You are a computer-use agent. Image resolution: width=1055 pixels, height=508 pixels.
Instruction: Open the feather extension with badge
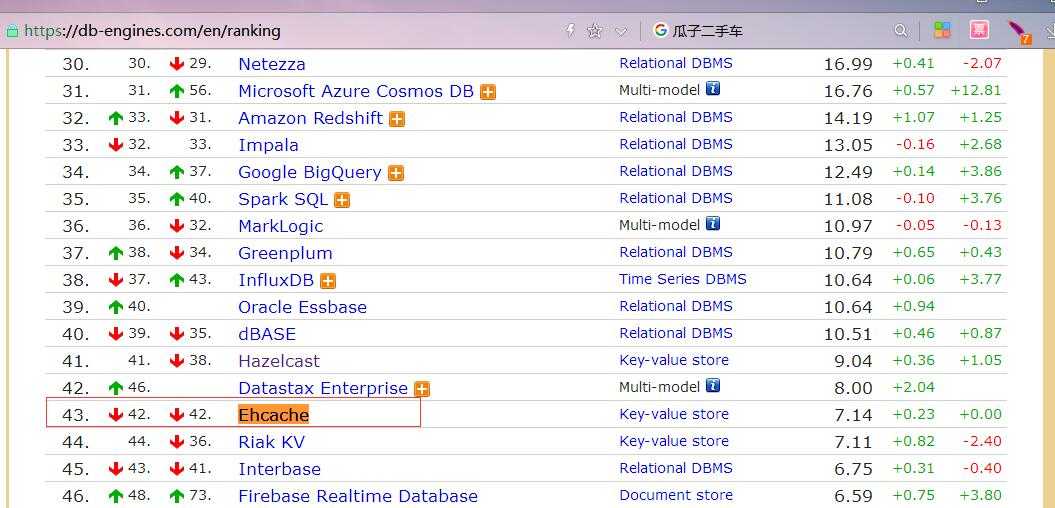pos(1019,32)
